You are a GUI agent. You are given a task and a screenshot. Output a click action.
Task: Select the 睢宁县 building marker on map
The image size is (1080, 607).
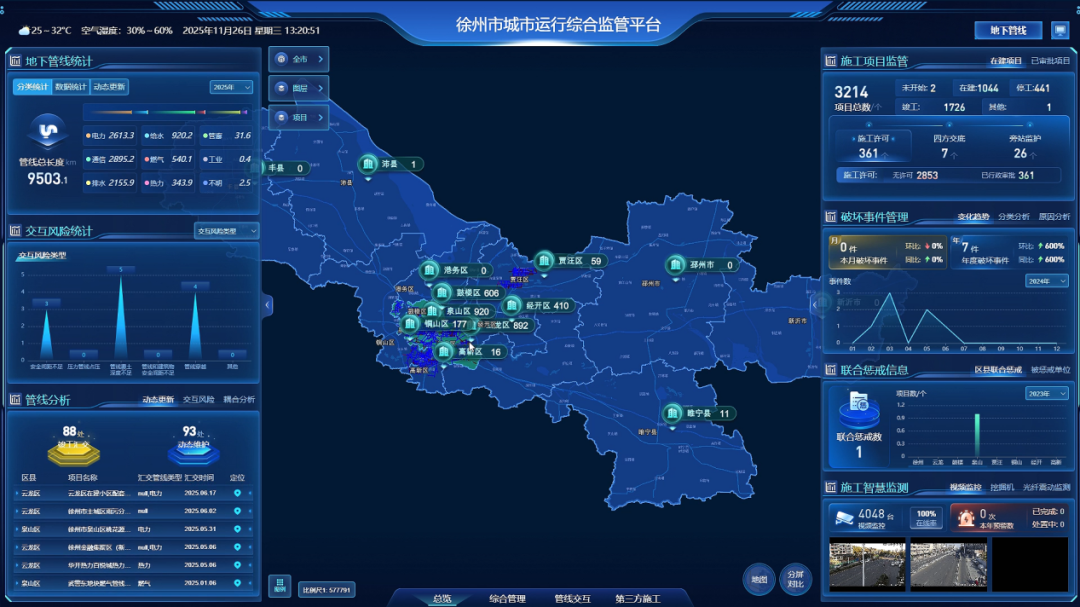673,414
